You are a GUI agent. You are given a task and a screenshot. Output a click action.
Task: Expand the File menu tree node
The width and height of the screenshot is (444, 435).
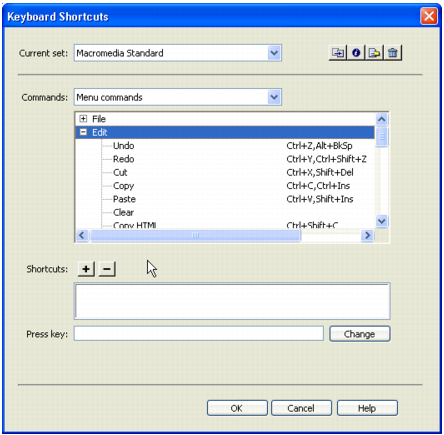(83, 119)
